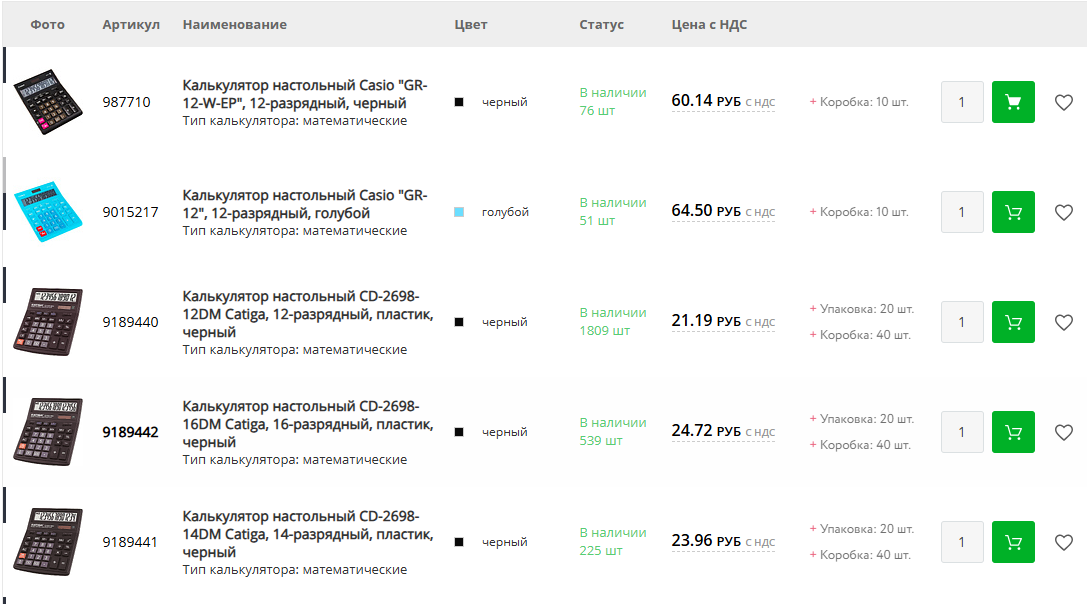Favorite the CD-2698-16DM calculator with heart
Image resolution: width=1087 pixels, height=604 pixels.
pos(1064,432)
